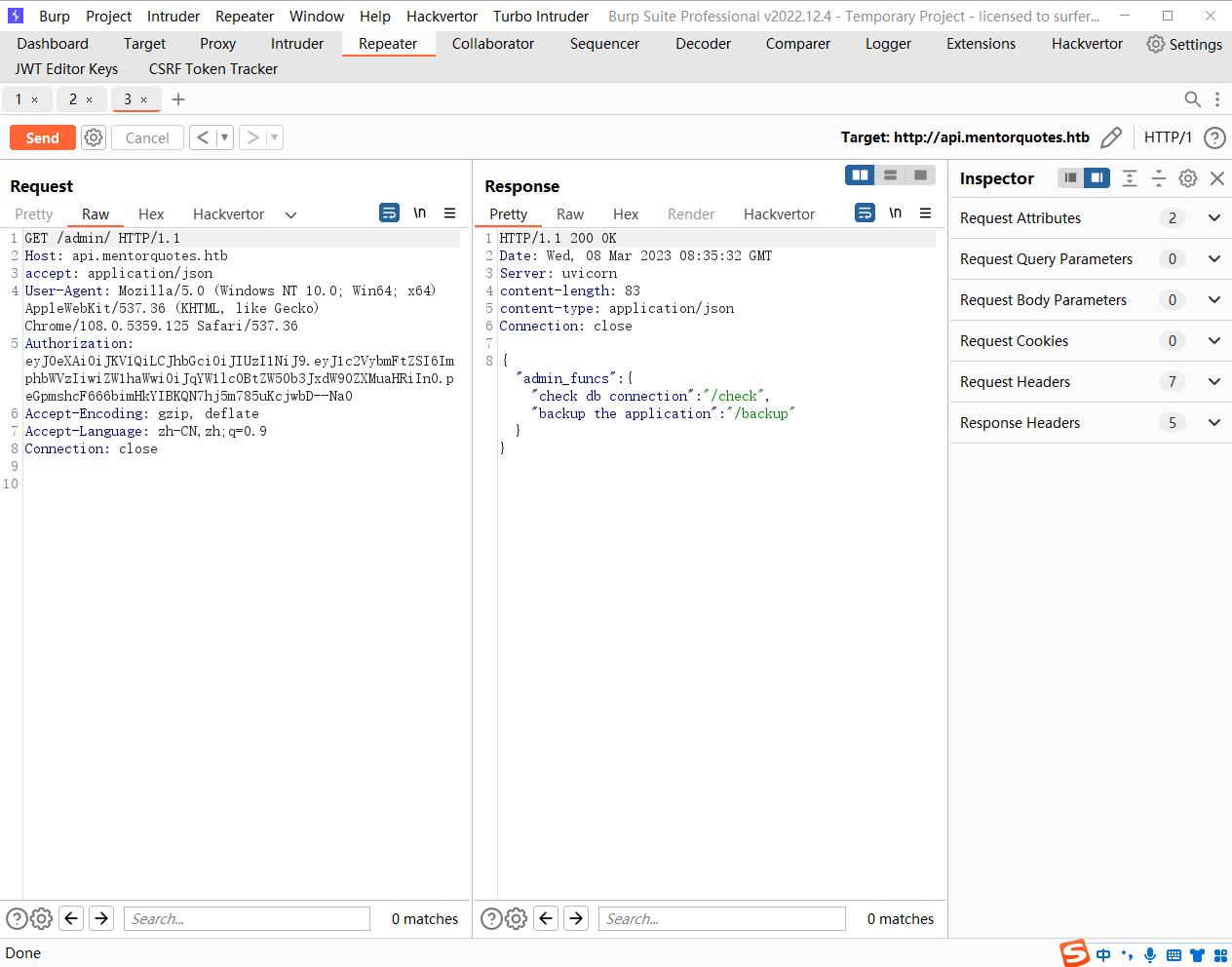Open Repeater help question mark icon

[x=1214, y=137]
